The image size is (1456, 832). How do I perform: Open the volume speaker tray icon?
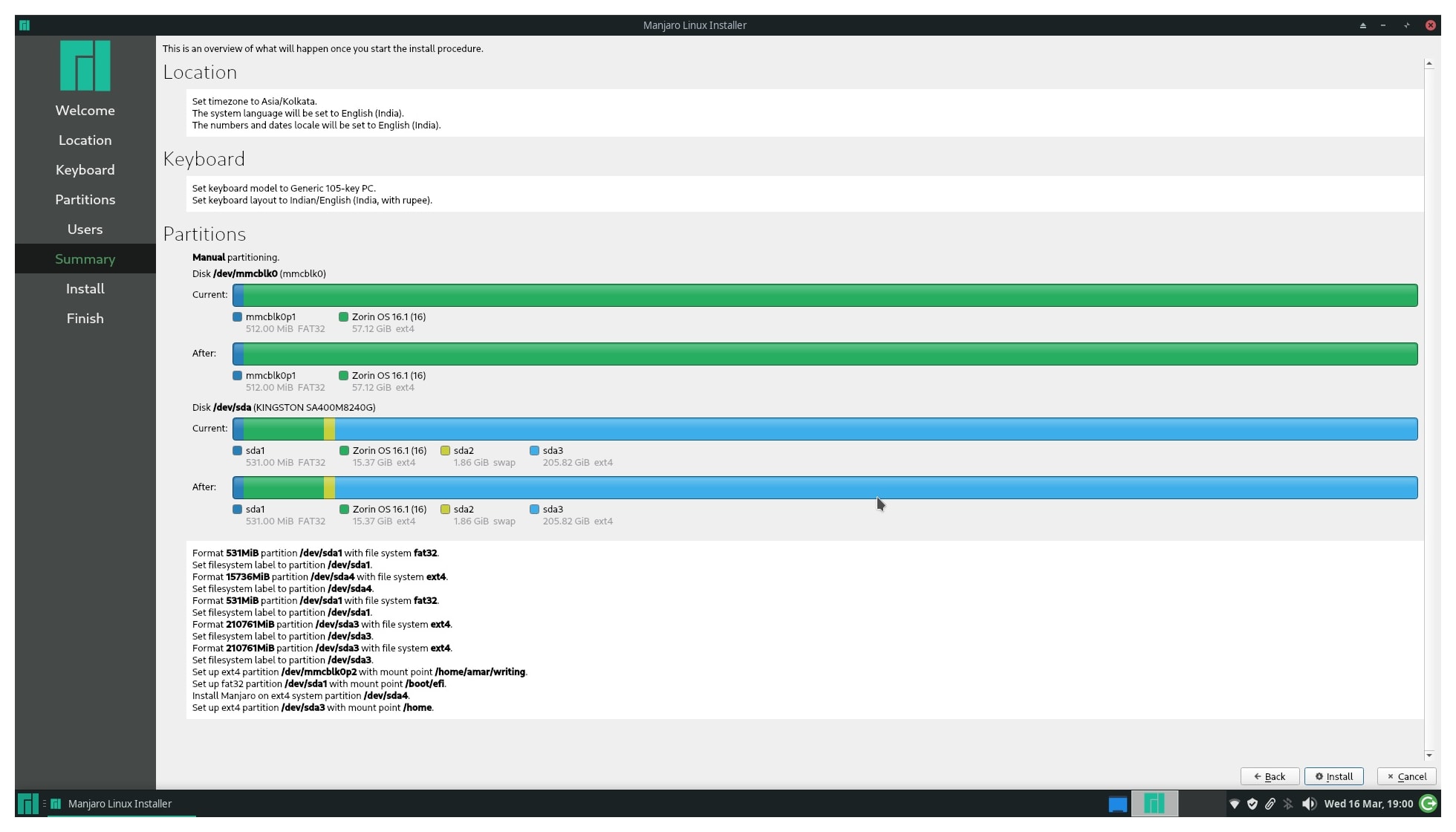1309,804
